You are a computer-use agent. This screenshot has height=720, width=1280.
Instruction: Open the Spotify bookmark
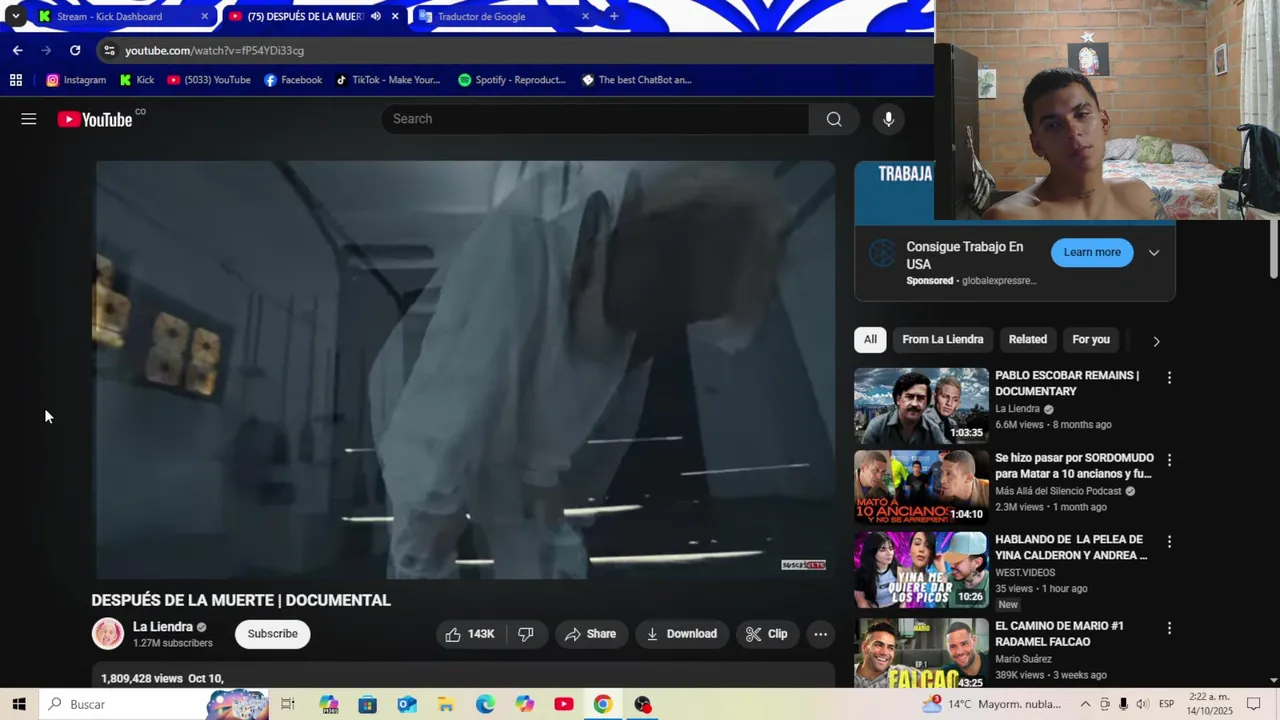click(x=512, y=80)
